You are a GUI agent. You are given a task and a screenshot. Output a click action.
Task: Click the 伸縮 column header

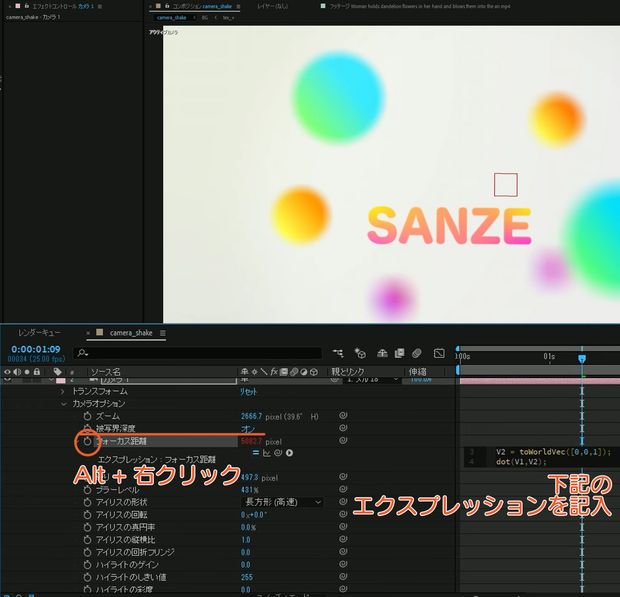[x=418, y=372]
